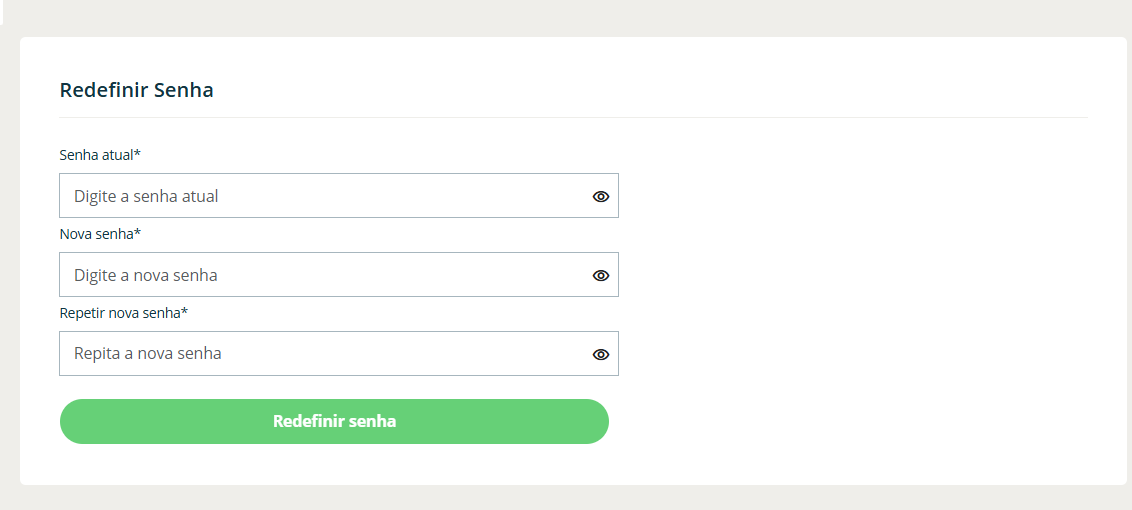Click the 'Nova senha*' field label
The width and height of the screenshot is (1132, 510).
[100, 234]
